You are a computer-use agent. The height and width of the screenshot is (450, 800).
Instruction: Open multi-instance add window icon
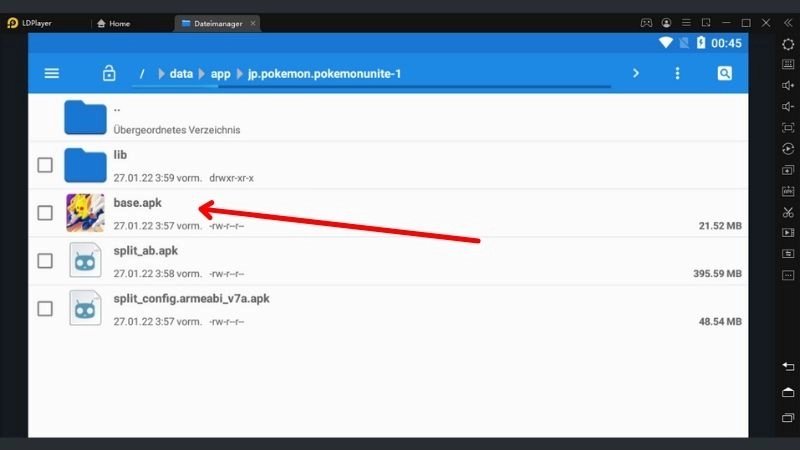(x=788, y=170)
